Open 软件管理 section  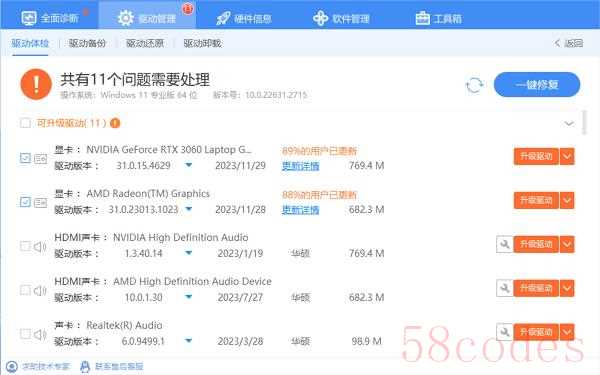tap(341, 18)
